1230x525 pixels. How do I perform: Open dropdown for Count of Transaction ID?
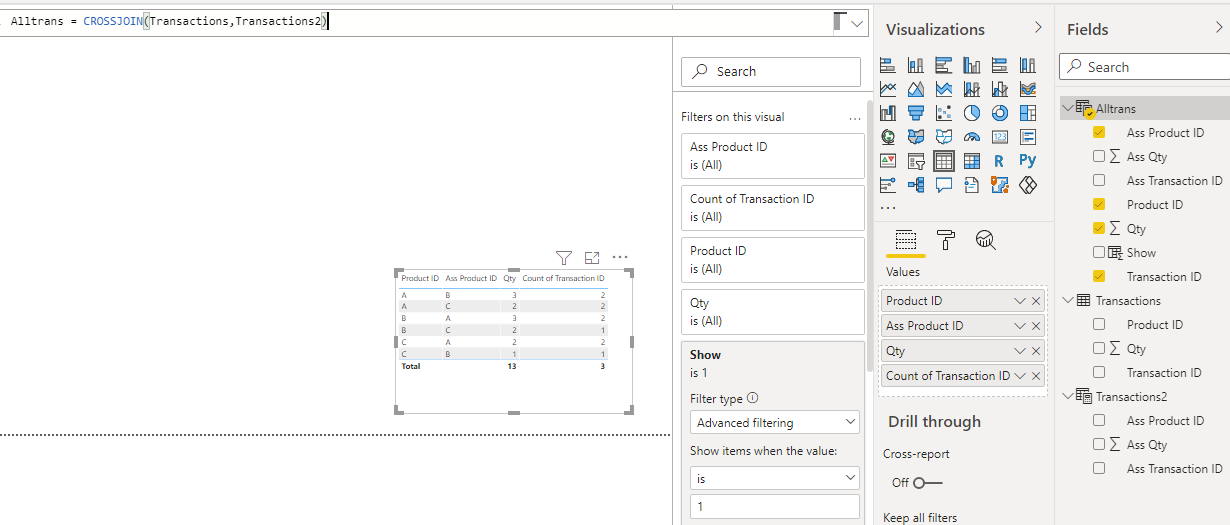point(1020,376)
